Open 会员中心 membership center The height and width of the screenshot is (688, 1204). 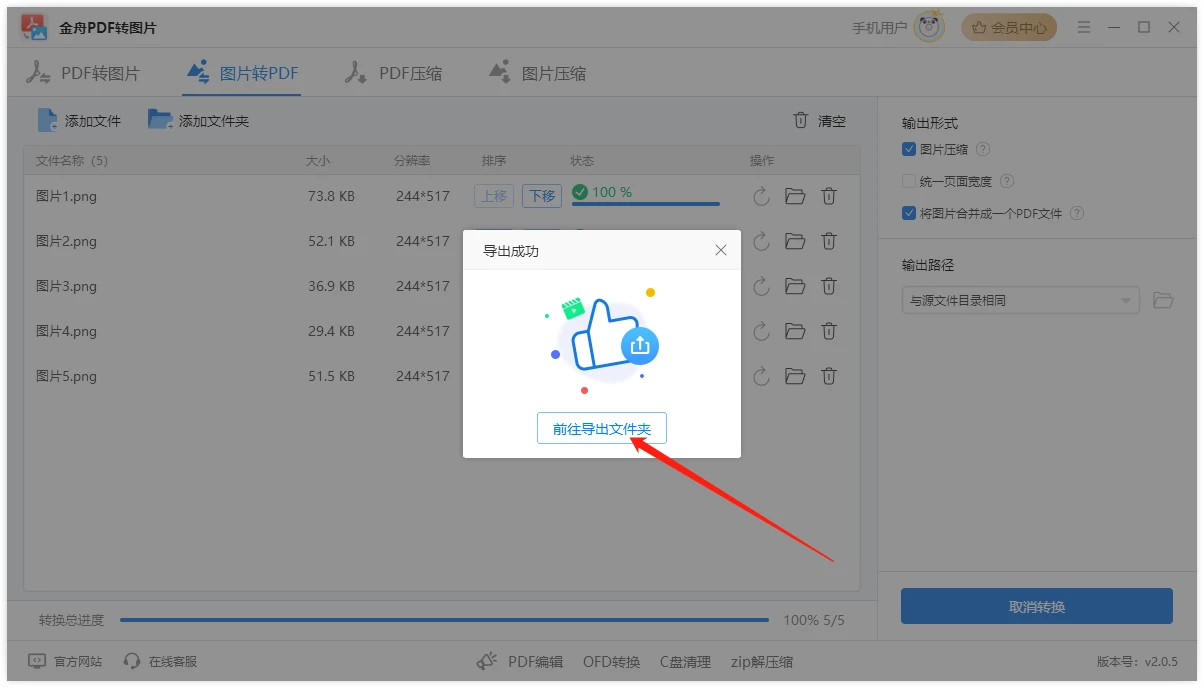(1009, 28)
